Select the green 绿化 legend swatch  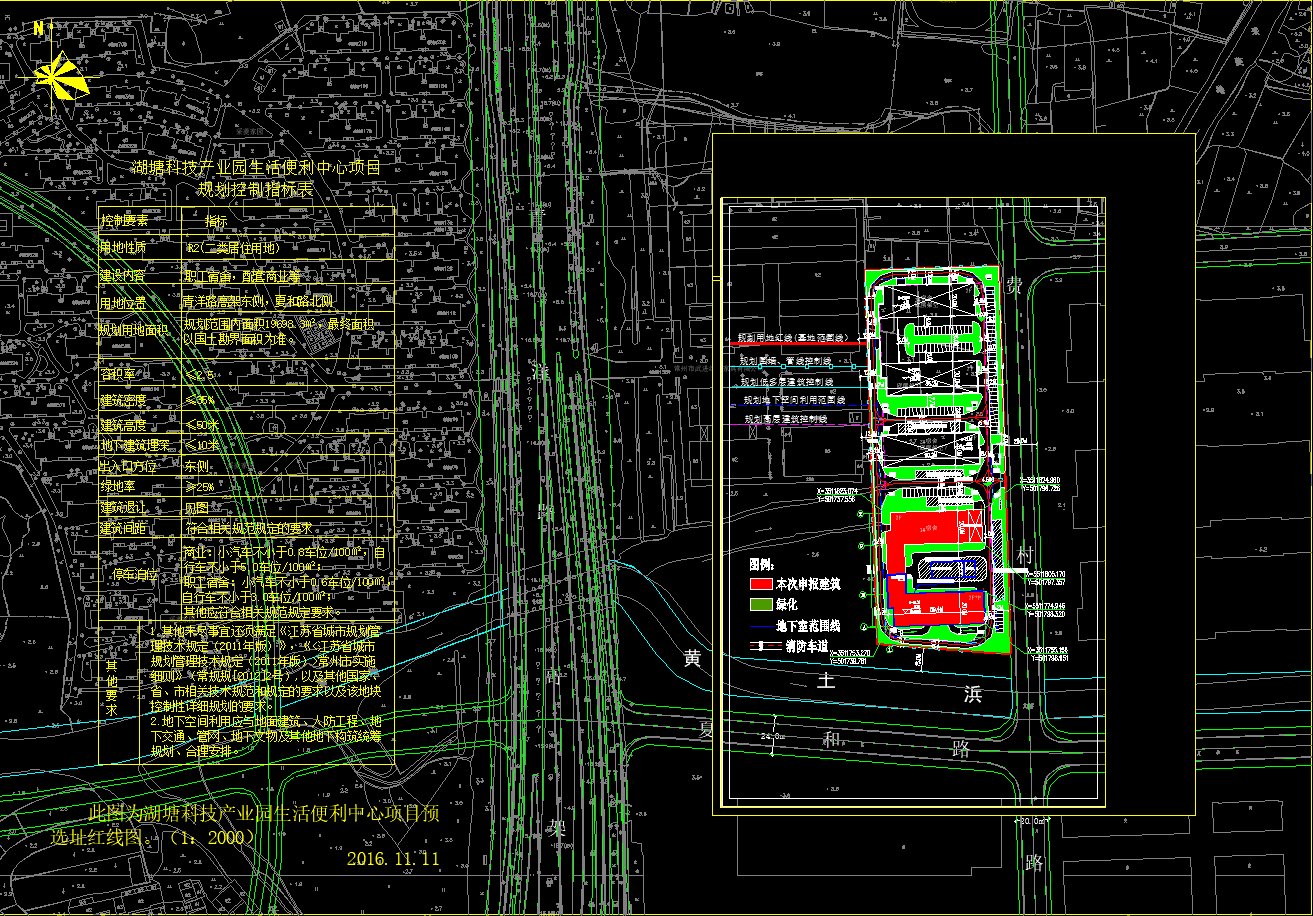pyautogui.click(x=762, y=604)
